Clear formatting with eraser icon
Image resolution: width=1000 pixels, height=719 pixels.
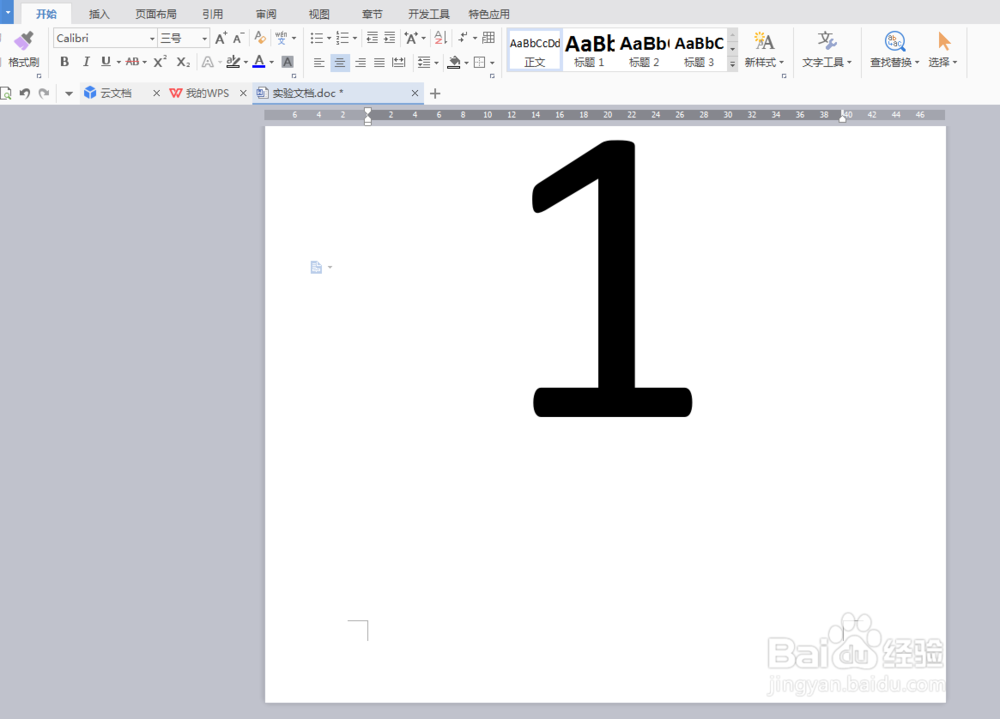[x=260, y=38]
